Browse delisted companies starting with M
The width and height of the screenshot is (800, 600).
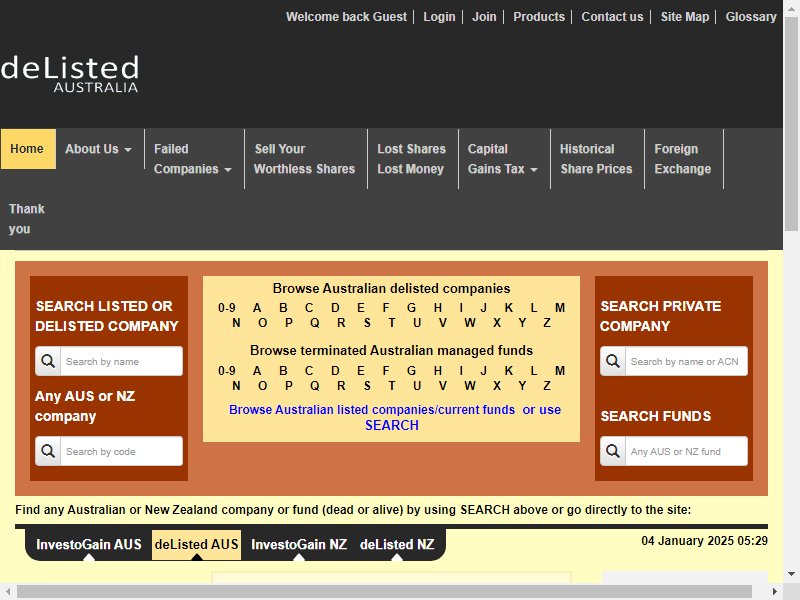[560, 308]
